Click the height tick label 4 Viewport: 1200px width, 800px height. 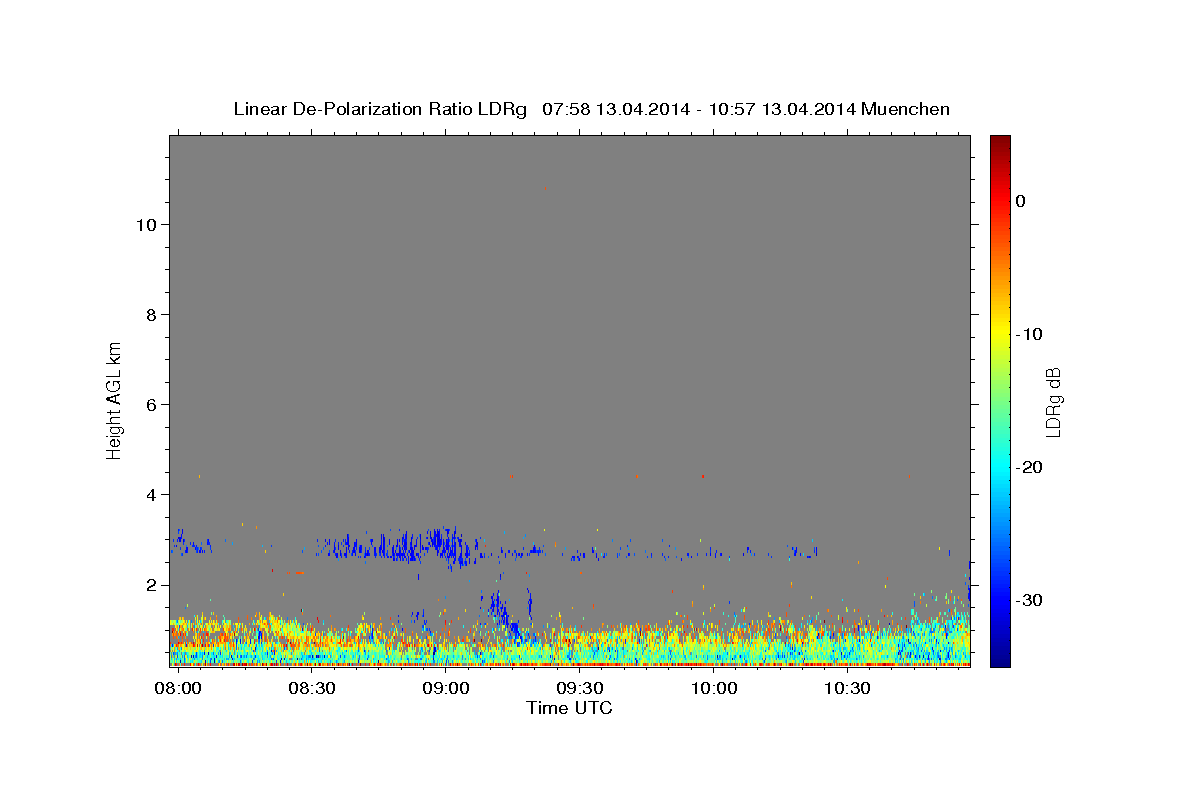pyautogui.click(x=149, y=494)
